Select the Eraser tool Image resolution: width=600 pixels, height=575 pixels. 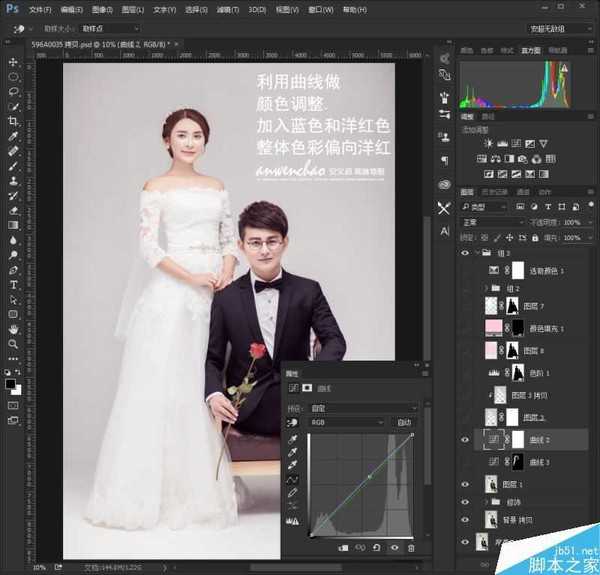(x=13, y=211)
